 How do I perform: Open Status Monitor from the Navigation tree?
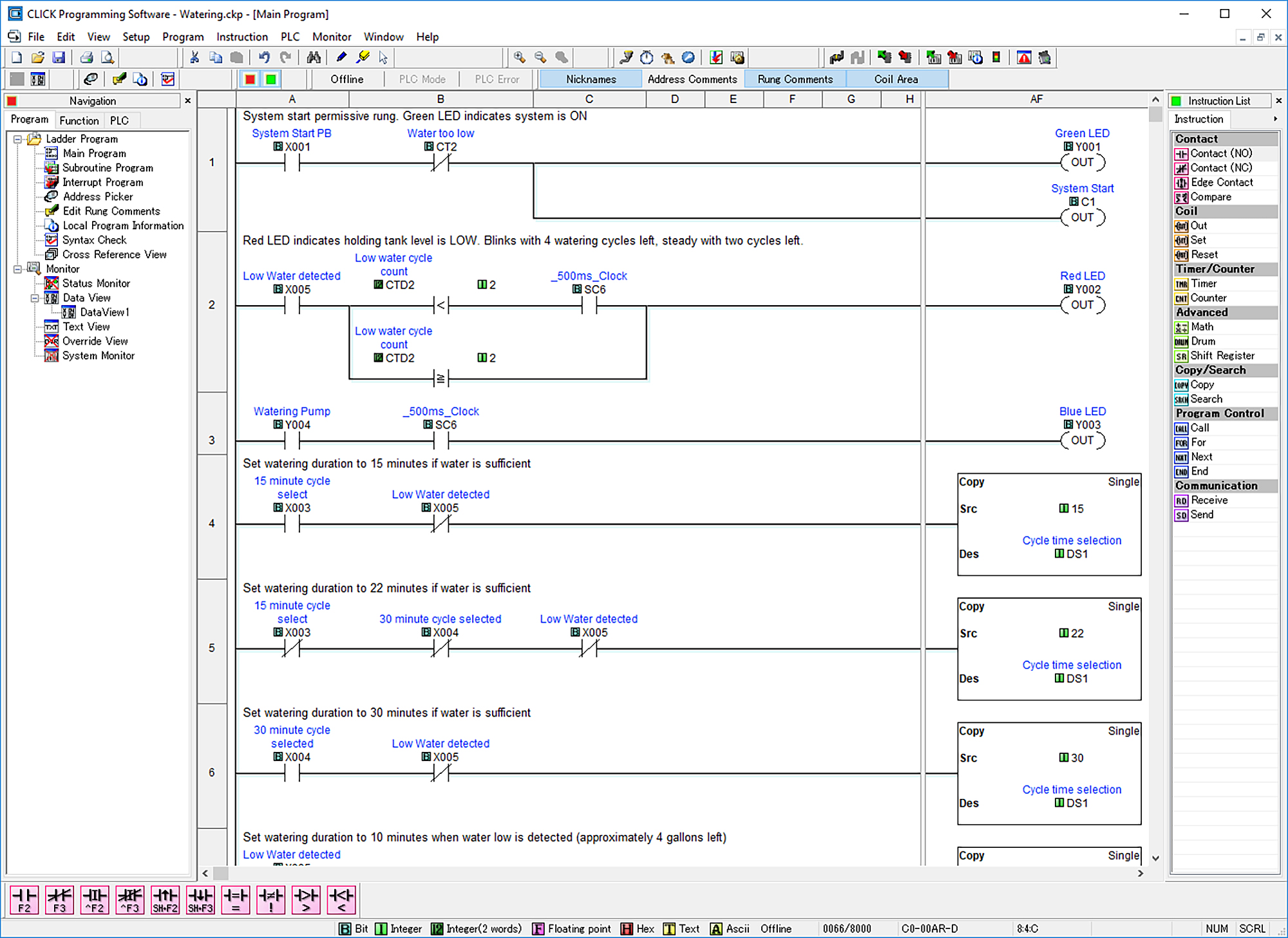(x=97, y=283)
